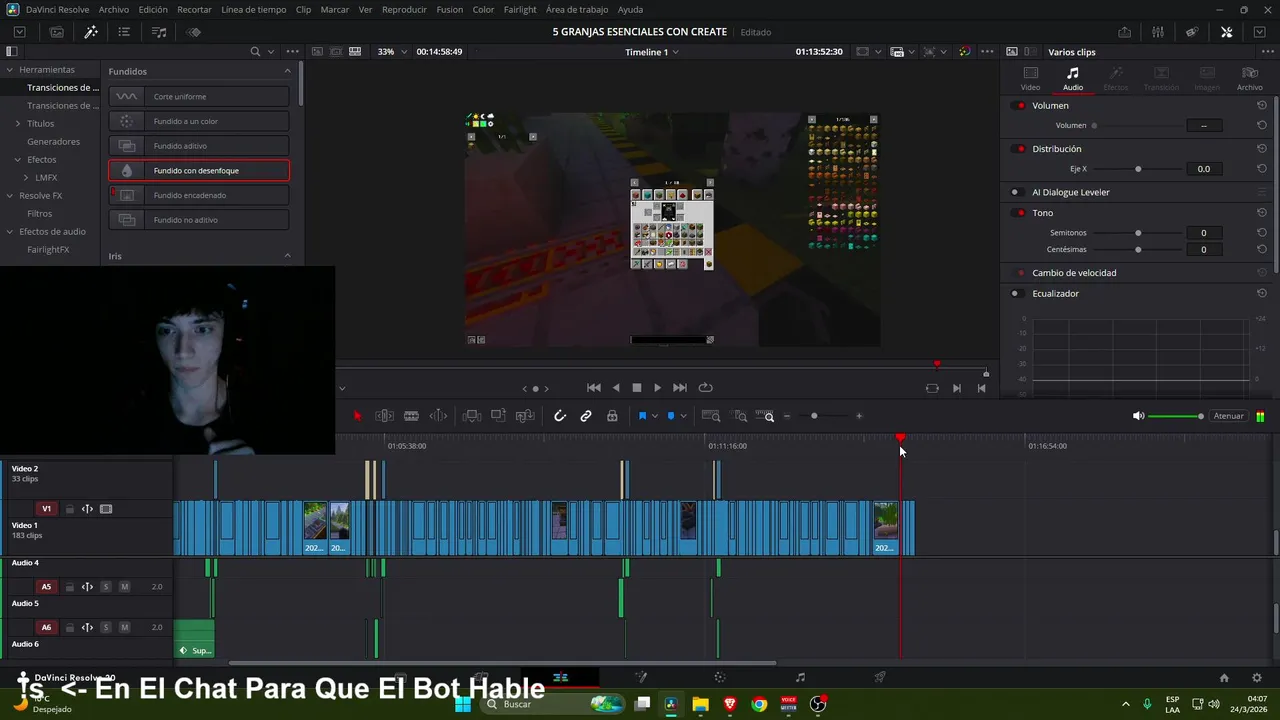1280x720 pixels.
Task: Select Fundido con desenfoque transition
Action: click(x=199, y=171)
